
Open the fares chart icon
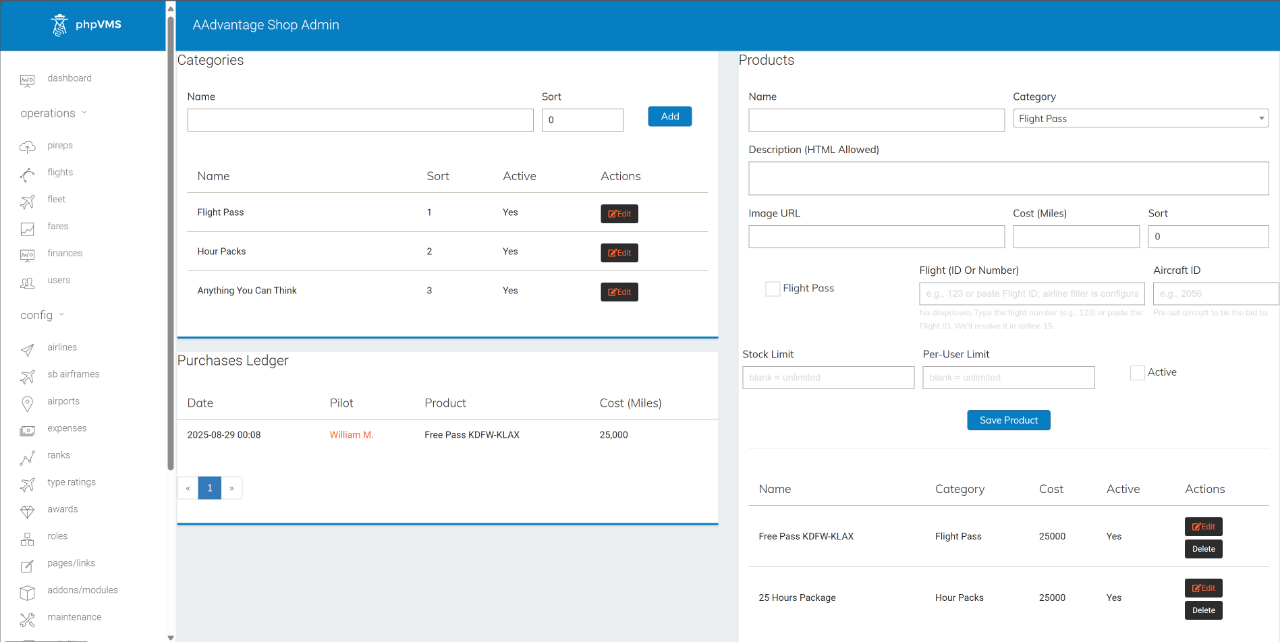pos(28,228)
